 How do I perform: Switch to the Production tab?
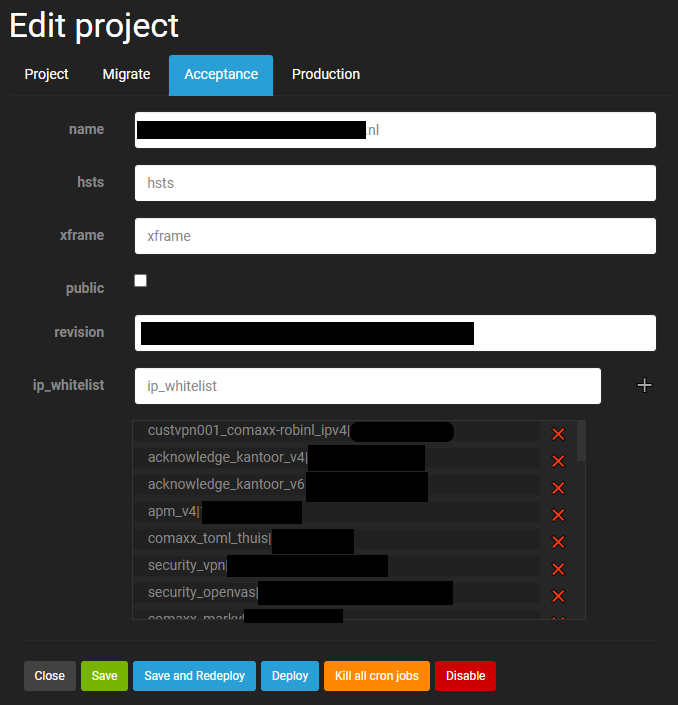(x=326, y=75)
